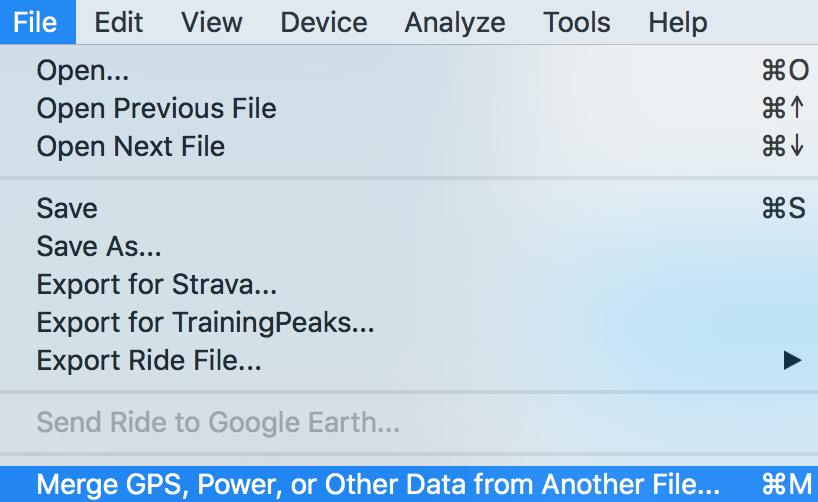
Task: Select Export for Strava...
Action: [x=156, y=284]
